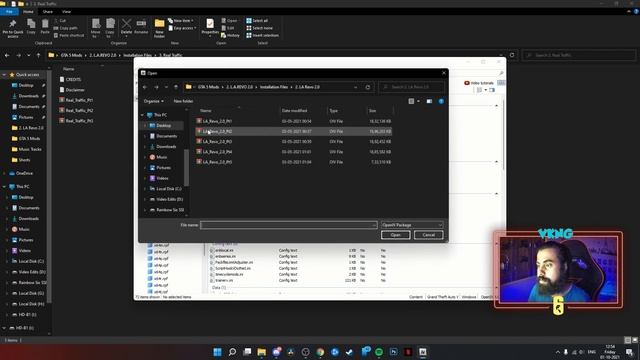Click GTA 5 Mods in dialog breadcrumb

click(x=208, y=87)
